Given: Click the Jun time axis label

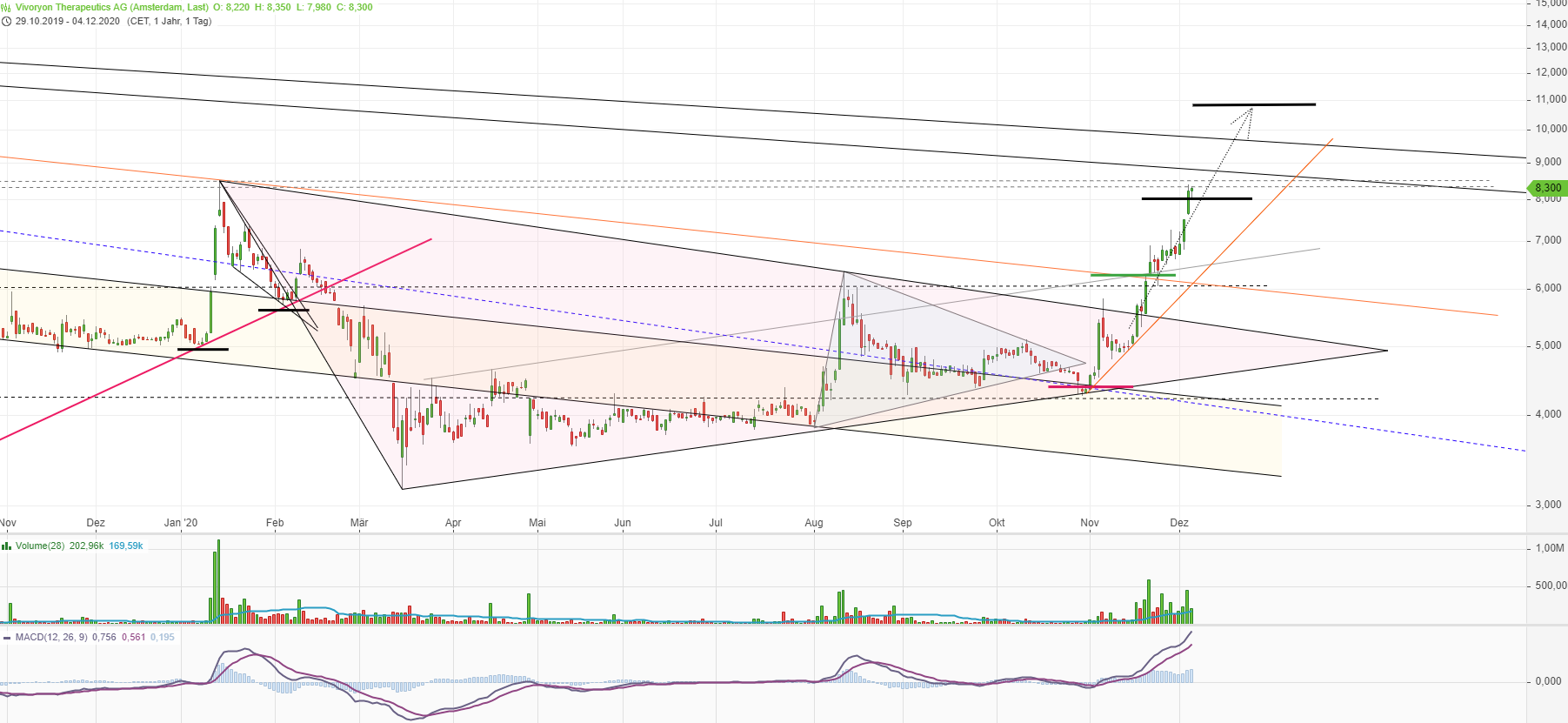Looking at the screenshot, I should coord(623,523).
